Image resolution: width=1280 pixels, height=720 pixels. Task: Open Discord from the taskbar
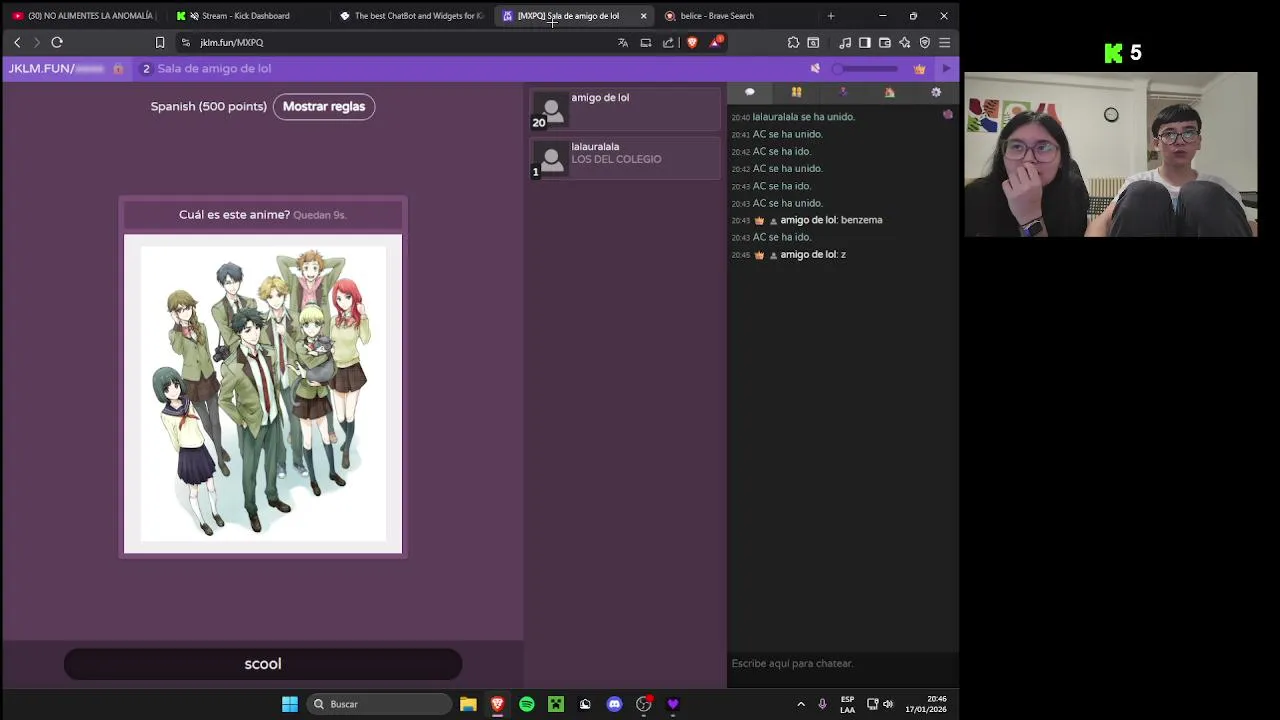[x=614, y=704]
